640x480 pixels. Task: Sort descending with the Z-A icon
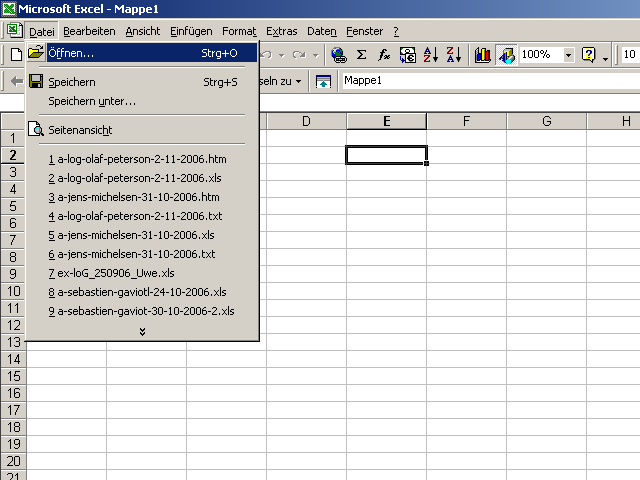(x=453, y=55)
